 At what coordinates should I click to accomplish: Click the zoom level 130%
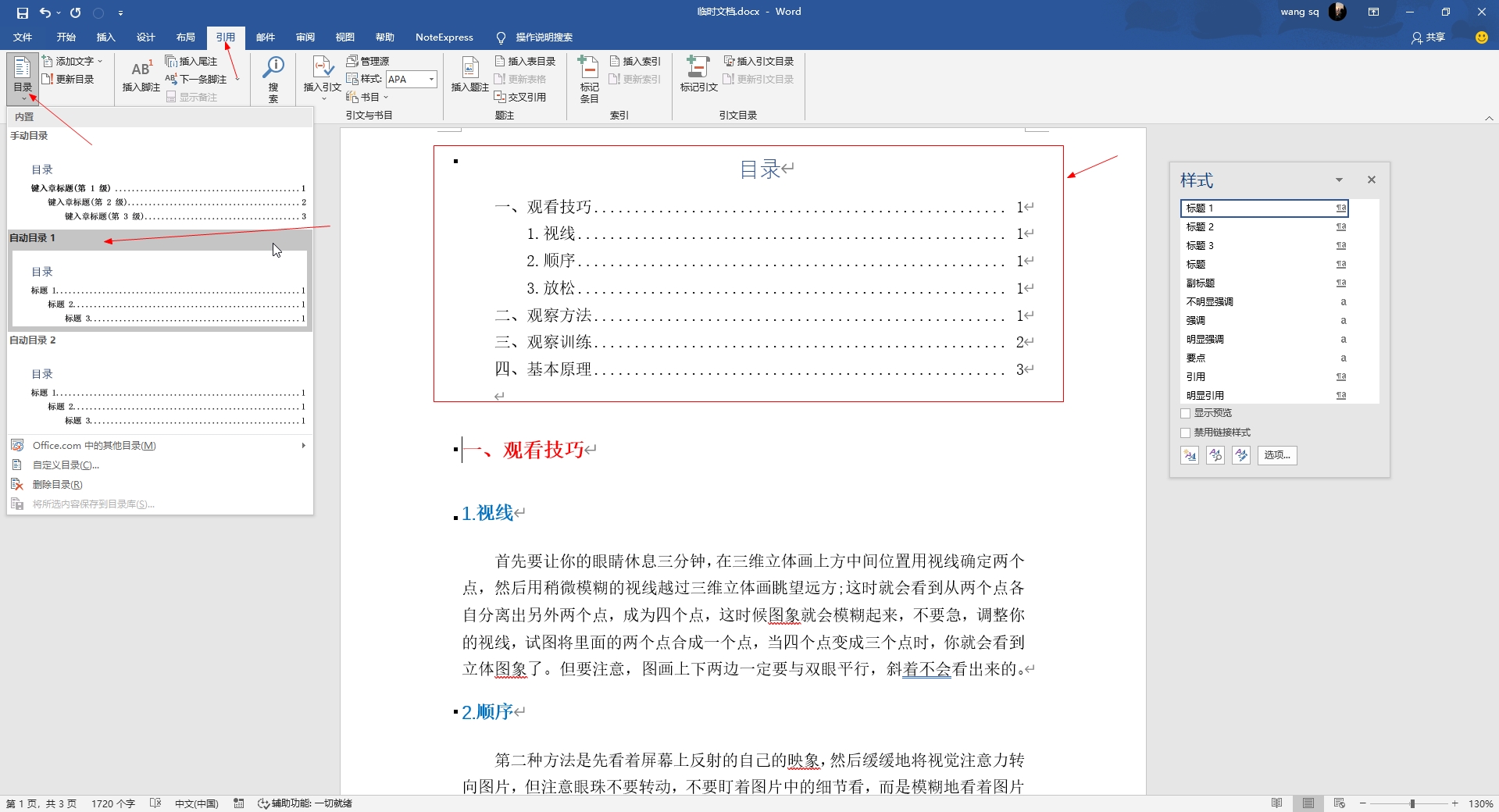pos(1481,803)
